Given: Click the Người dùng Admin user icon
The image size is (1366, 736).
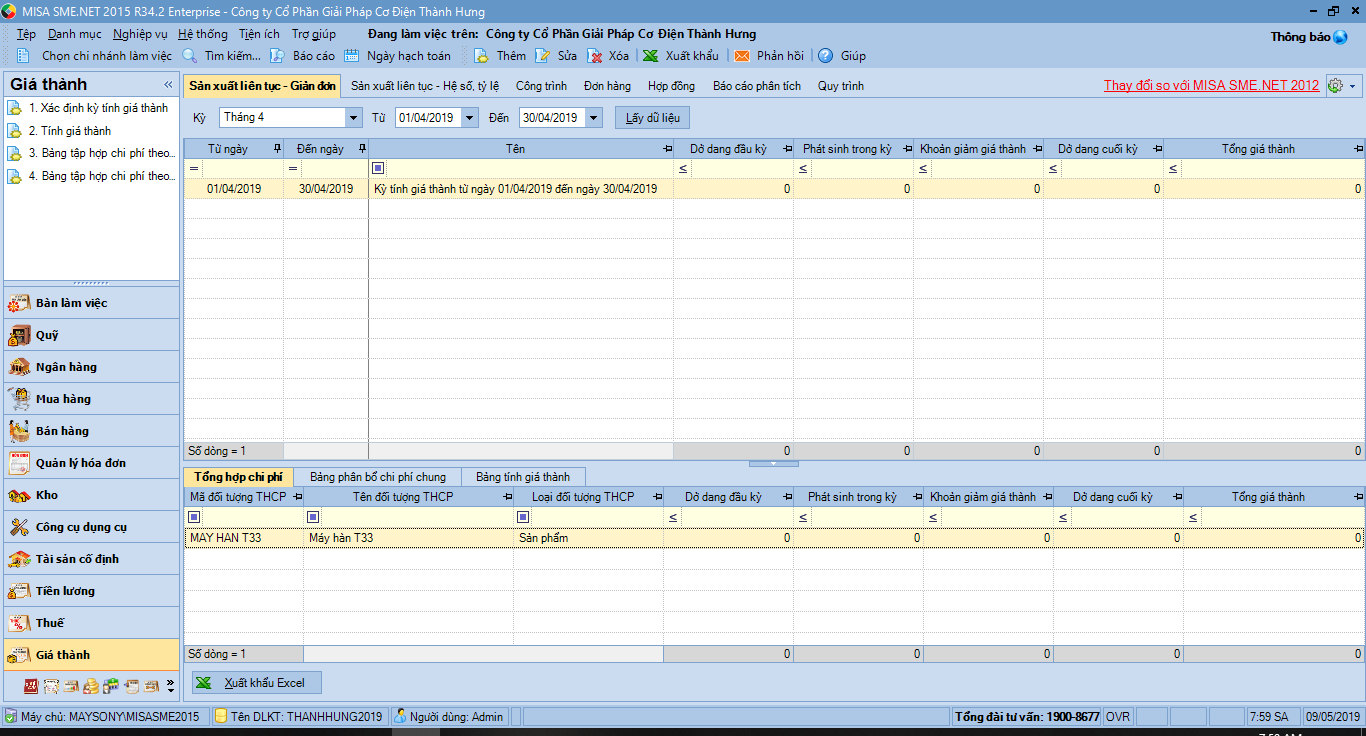Looking at the screenshot, I should (x=400, y=717).
